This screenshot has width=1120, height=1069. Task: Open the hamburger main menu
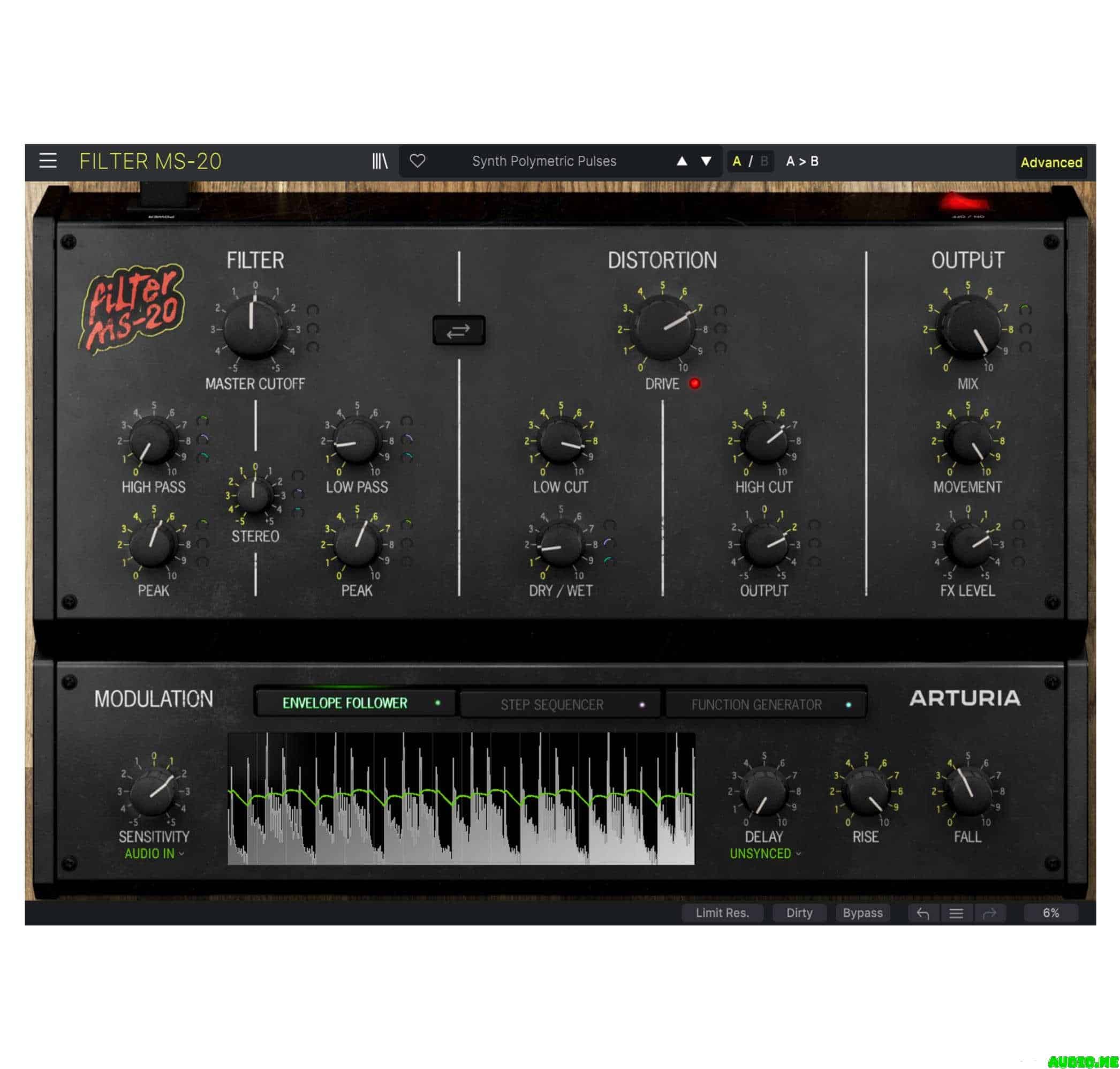tap(48, 161)
